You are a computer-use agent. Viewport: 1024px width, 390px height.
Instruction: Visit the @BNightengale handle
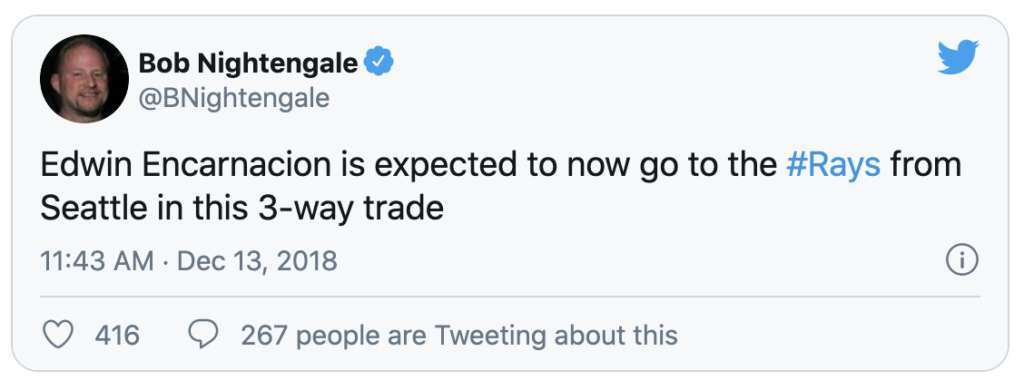[x=234, y=99]
